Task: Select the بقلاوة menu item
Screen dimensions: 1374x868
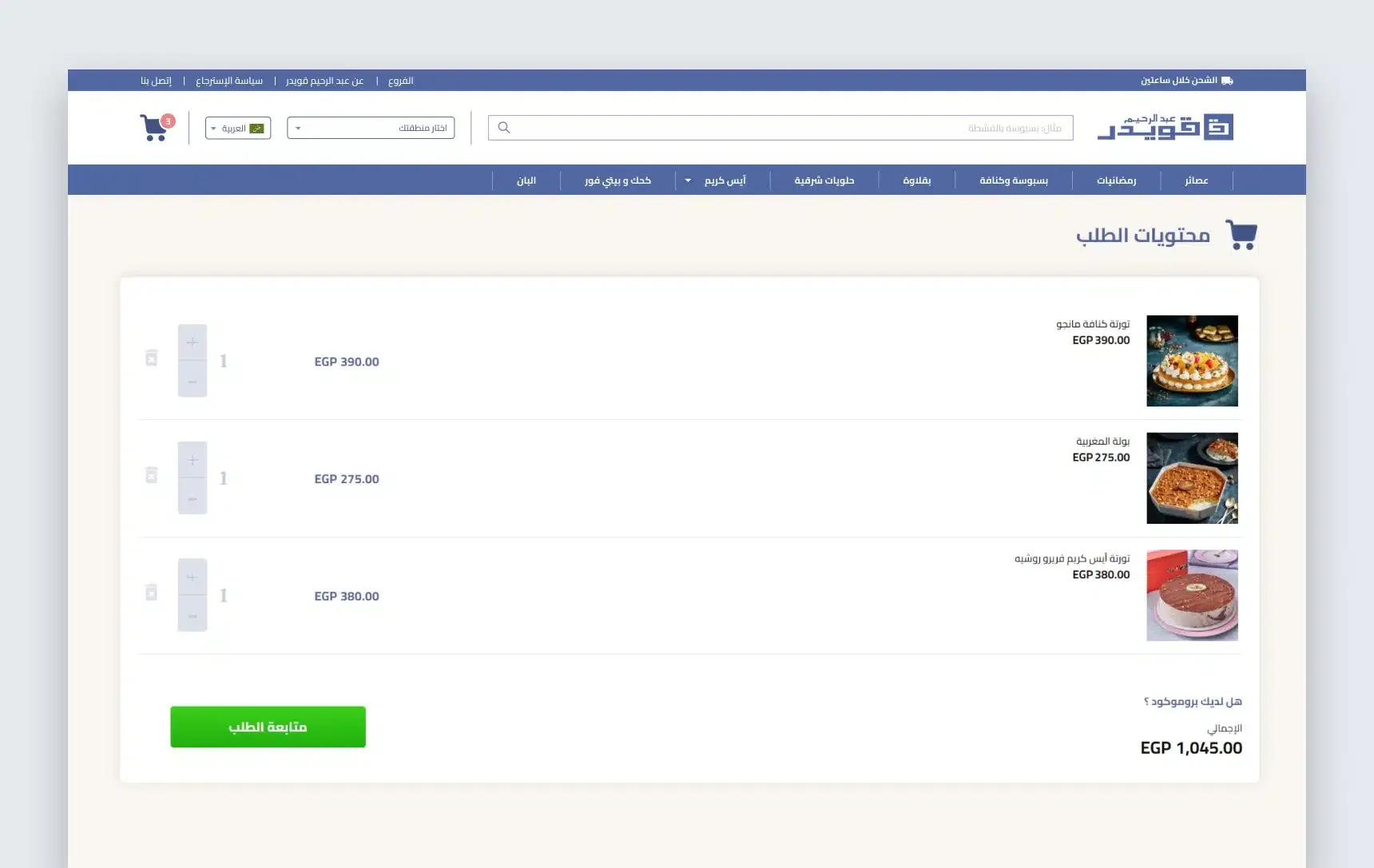Action: (917, 180)
